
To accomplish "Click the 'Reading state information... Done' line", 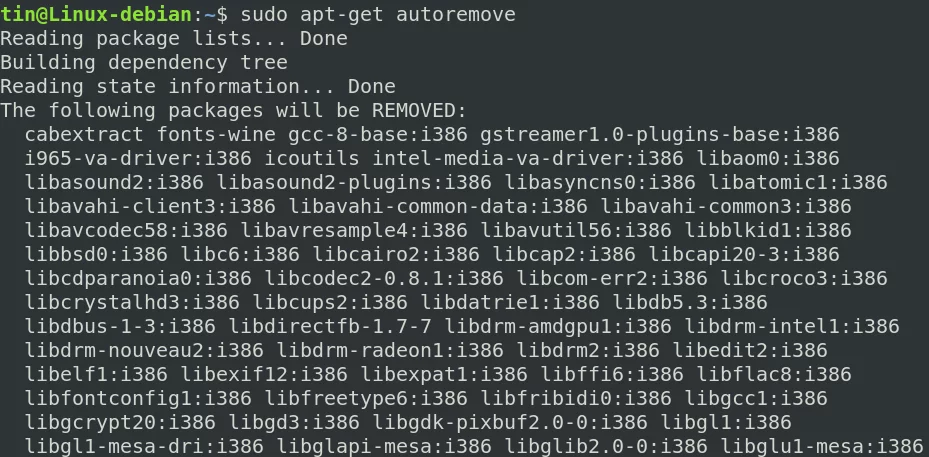I will click(x=197, y=87).
